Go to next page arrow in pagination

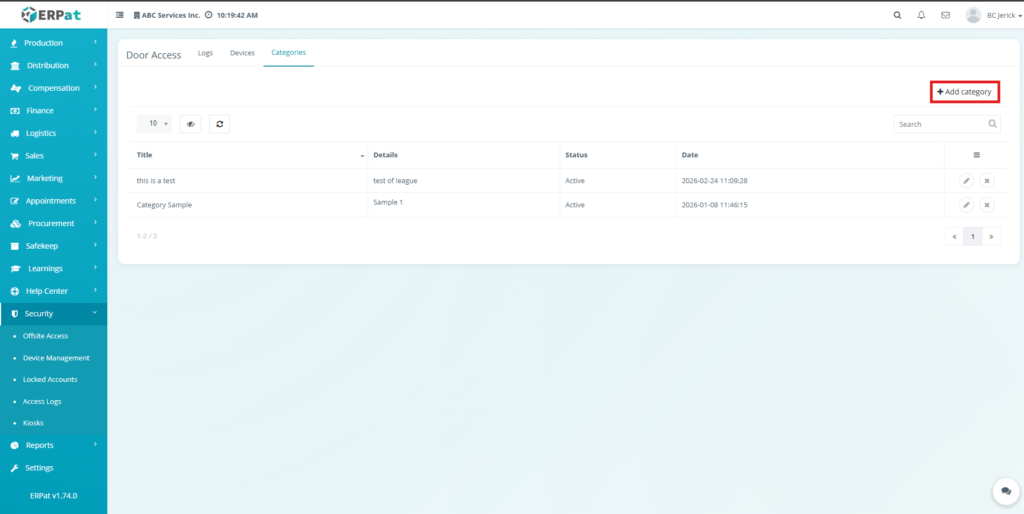(990, 237)
